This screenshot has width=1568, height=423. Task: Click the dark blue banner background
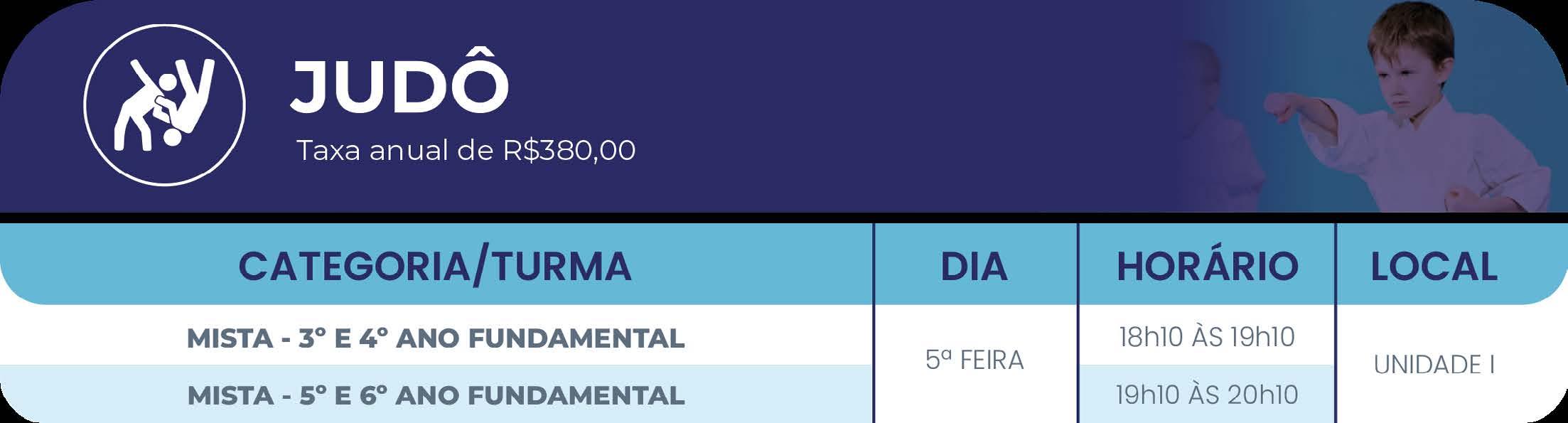853,107
